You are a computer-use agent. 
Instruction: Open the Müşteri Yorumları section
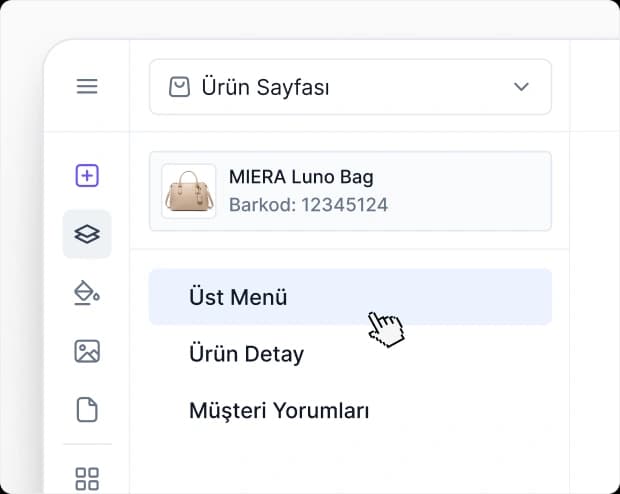click(x=279, y=411)
